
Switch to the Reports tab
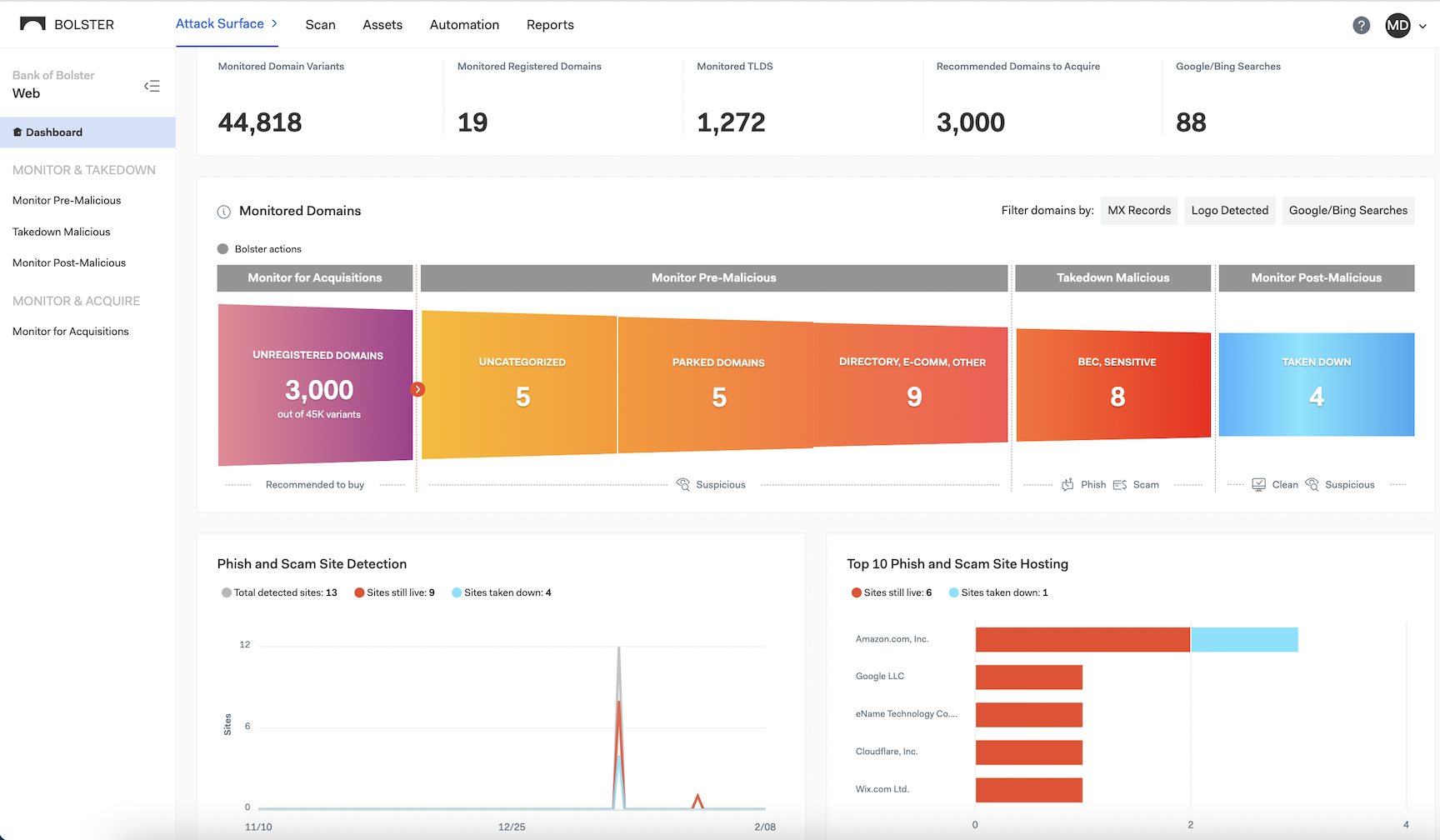click(x=550, y=25)
